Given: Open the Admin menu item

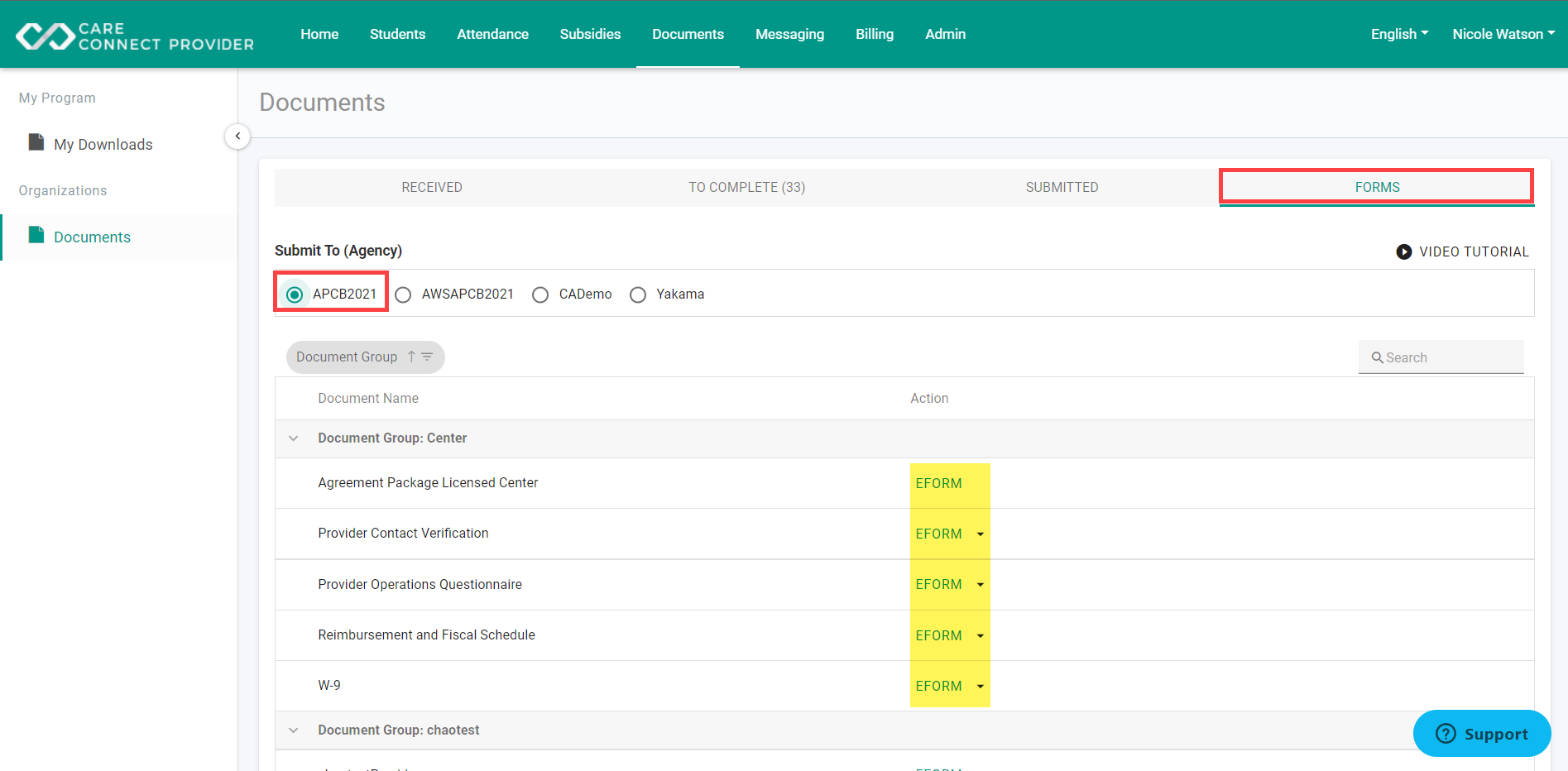Looking at the screenshot, I should click(x=945, y=34).
